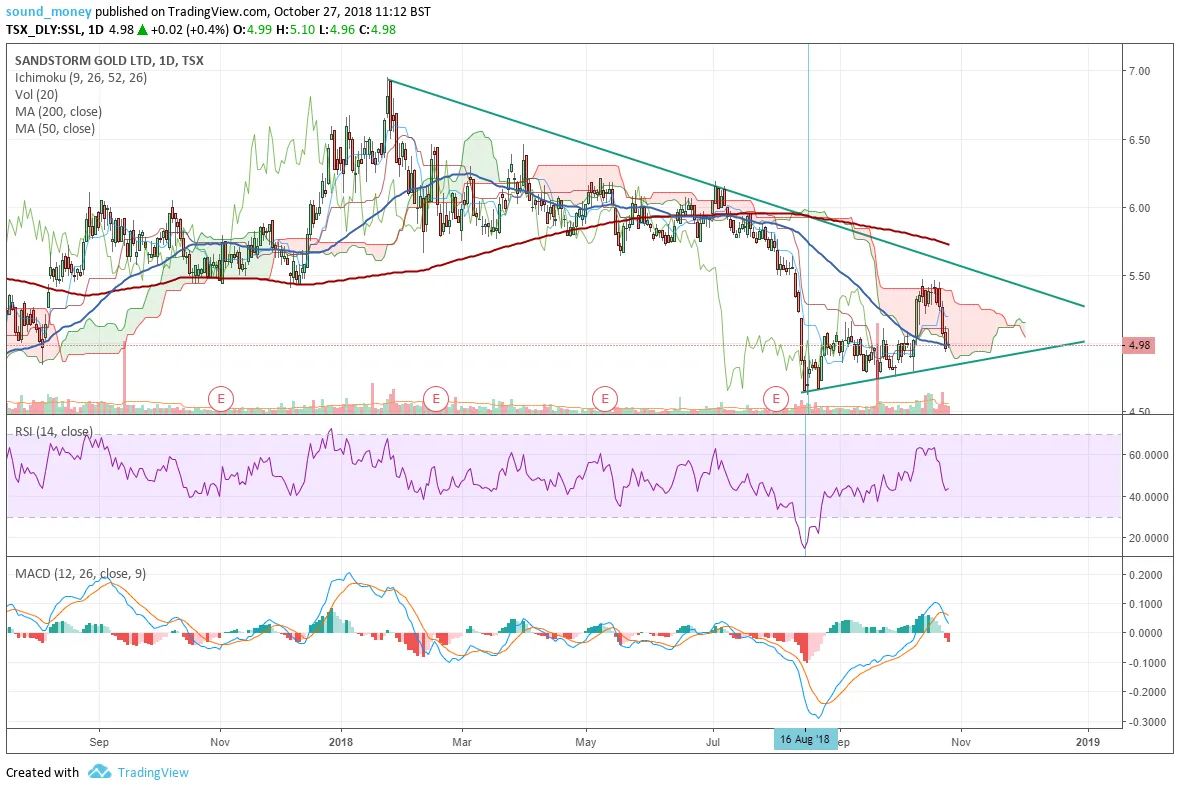The width and height of the screenshot is (1180, 790).
Task: Click the 7.00 price axis label
Action: pyautogui.click(x=1139, y=71)
